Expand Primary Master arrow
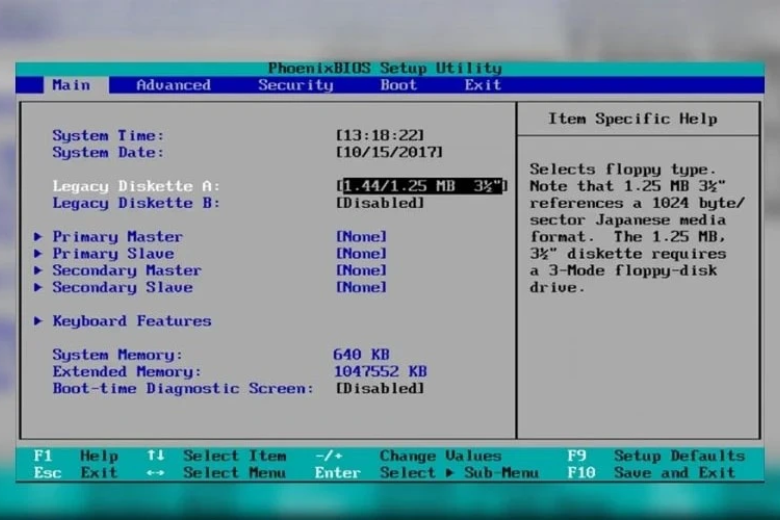Viewport: 780px width, 520px height. (38, 237)
